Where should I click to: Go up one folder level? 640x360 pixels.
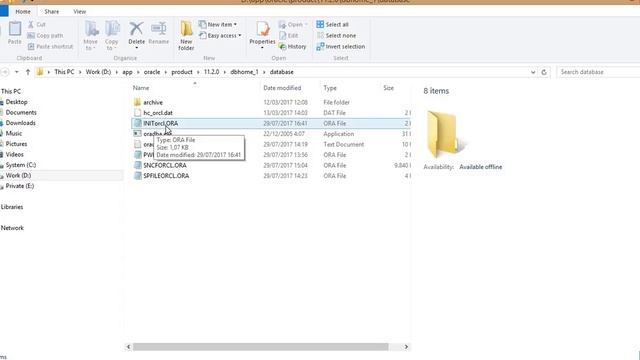tap(28, 72)
